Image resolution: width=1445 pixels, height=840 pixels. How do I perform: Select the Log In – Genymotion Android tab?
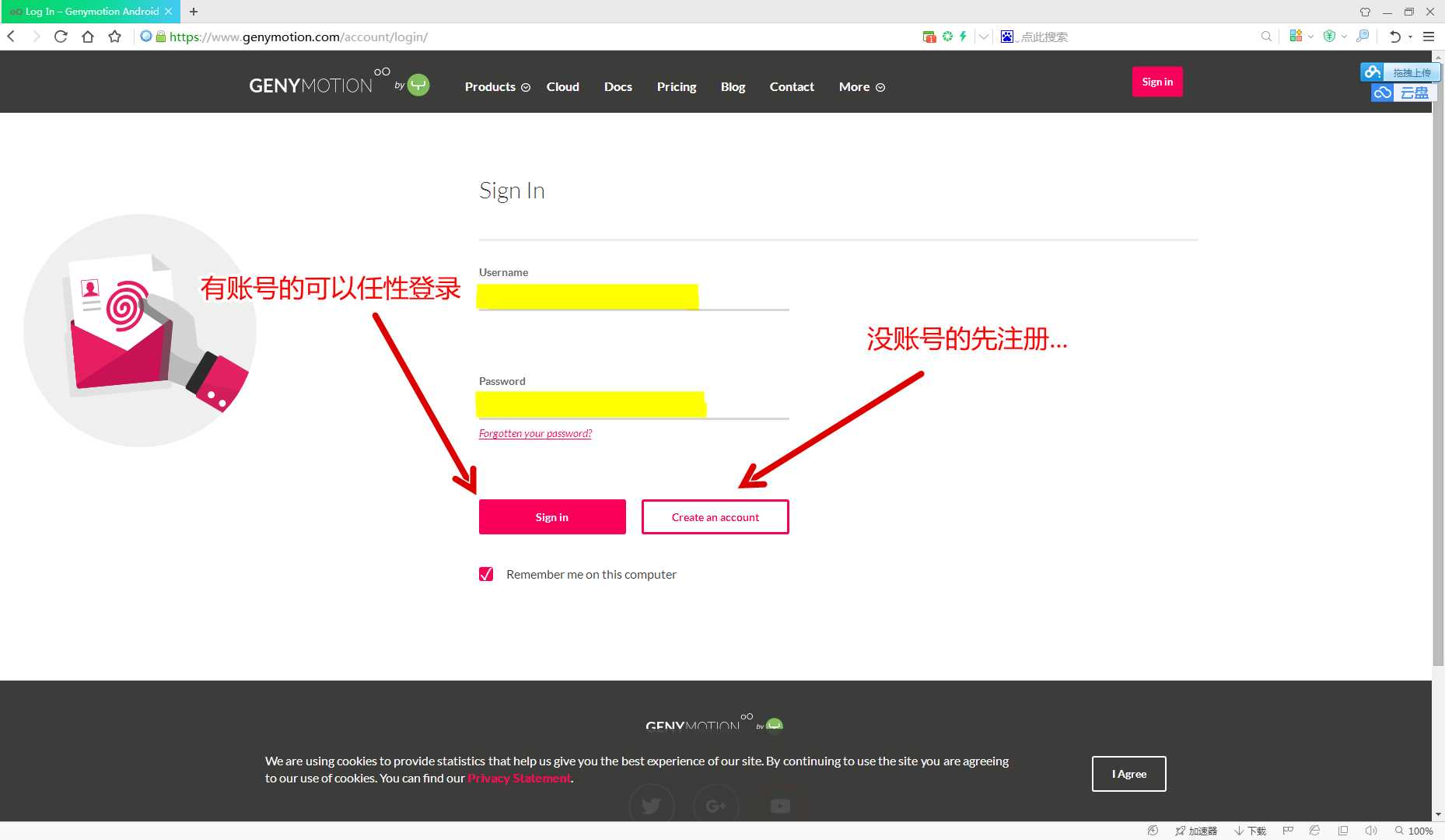[x=90, y=12]
